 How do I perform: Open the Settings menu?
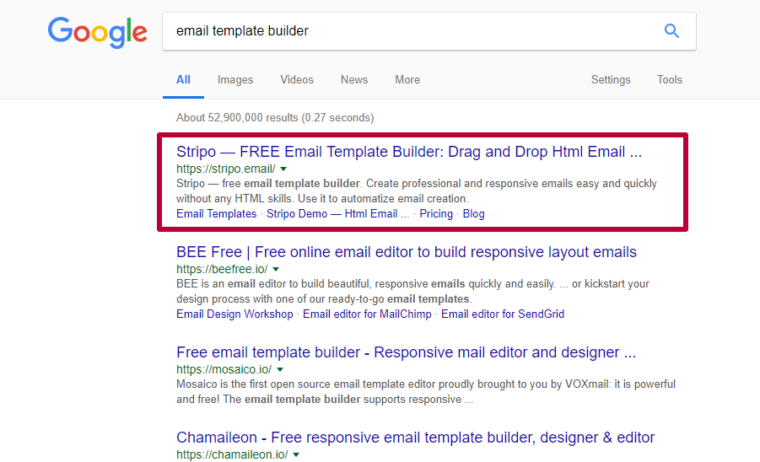[611, 80]
